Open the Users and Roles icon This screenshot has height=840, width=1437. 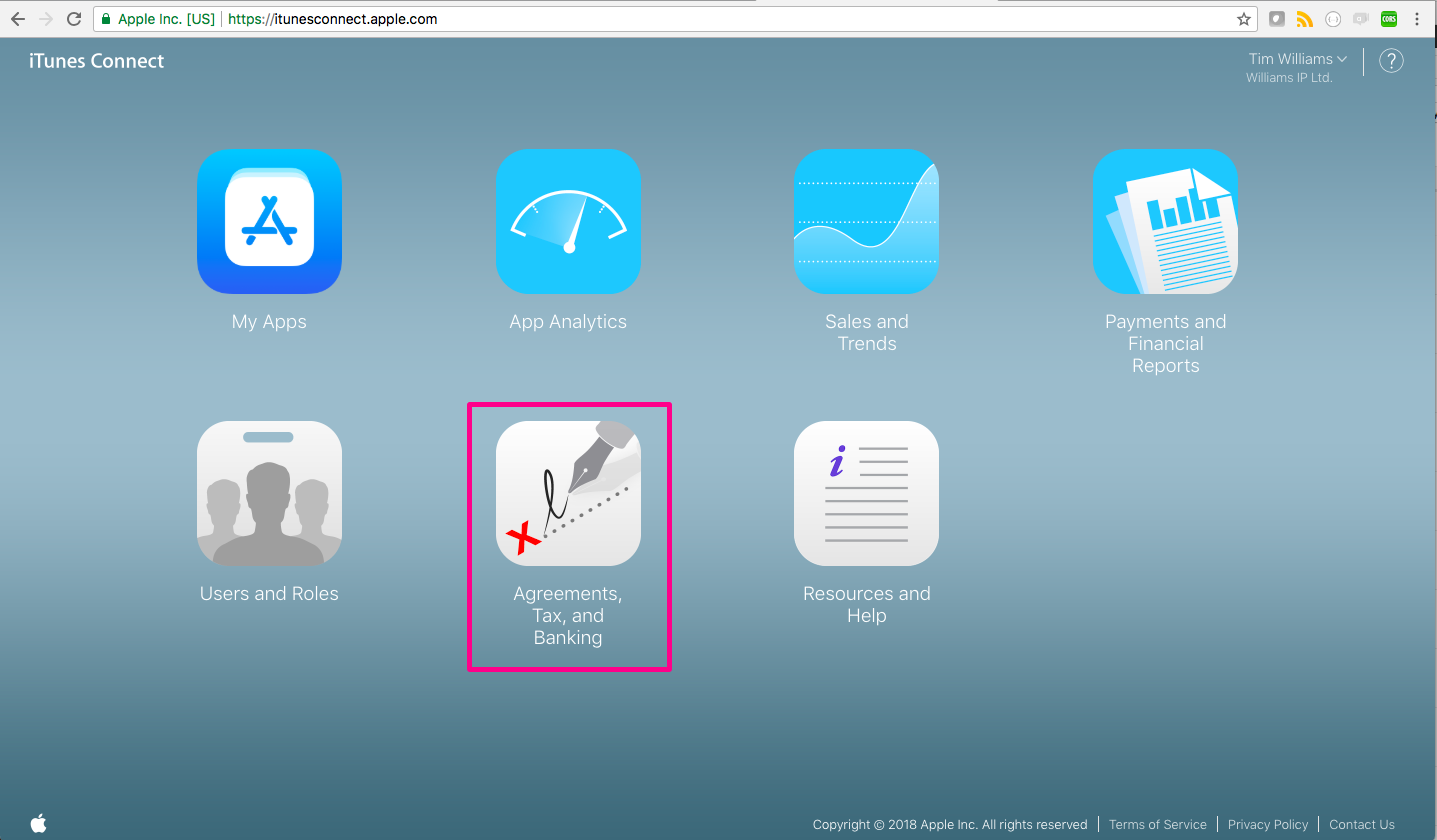pos(269,494)
